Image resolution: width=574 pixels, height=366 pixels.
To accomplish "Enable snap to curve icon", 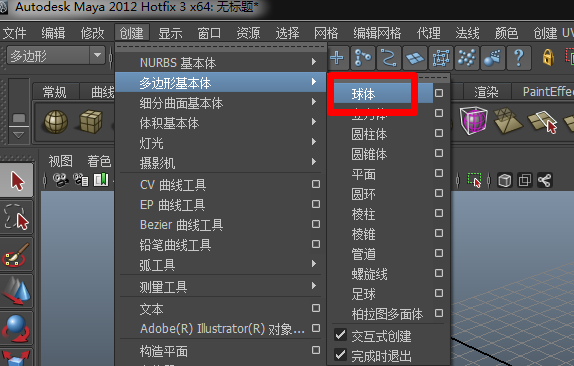I will 388,57.
